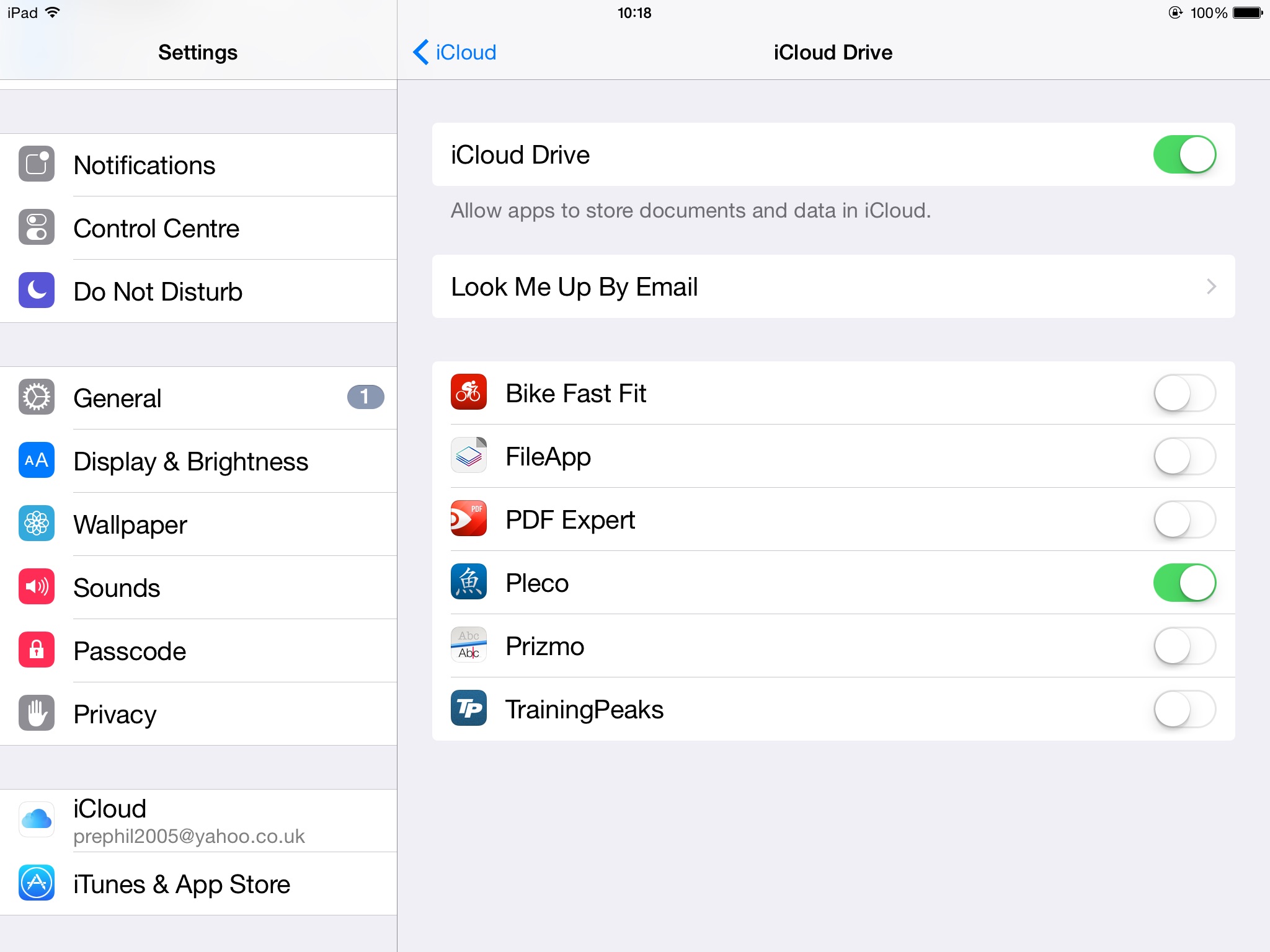Tap the Notifications icon in sidebar
The image size is (1270, 952).
tap(37, 164)
